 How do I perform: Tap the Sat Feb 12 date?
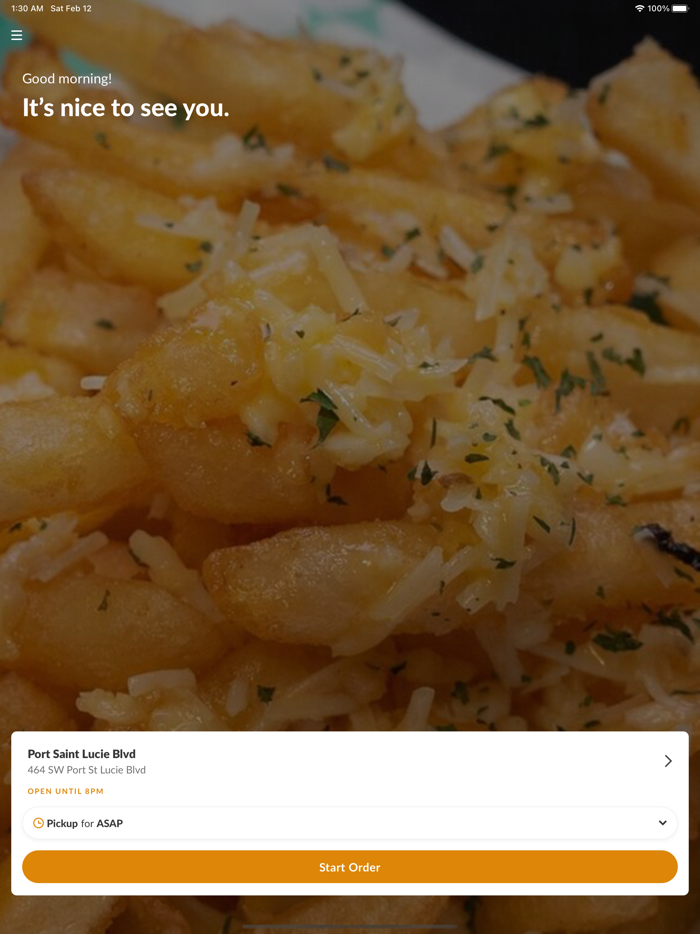pyautogui.click(x=71, y=8)
